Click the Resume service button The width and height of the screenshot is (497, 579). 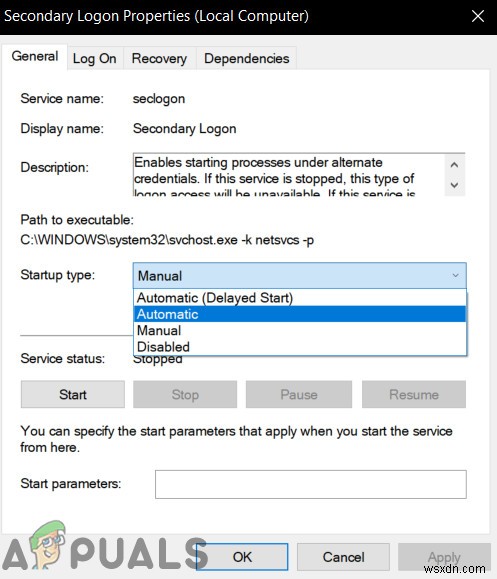coord(414,394)
